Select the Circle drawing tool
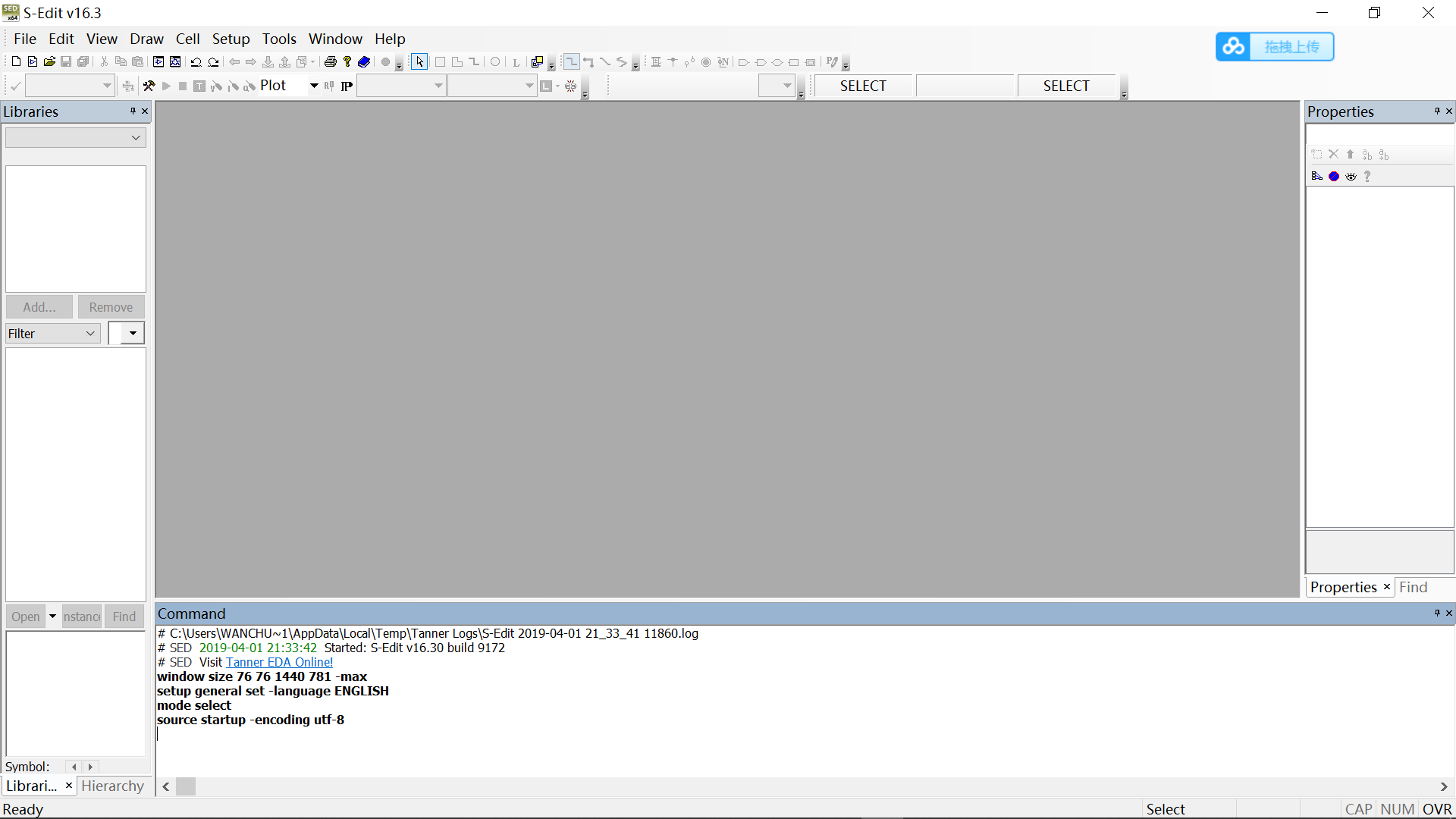1456x819 pixels. 495,62
